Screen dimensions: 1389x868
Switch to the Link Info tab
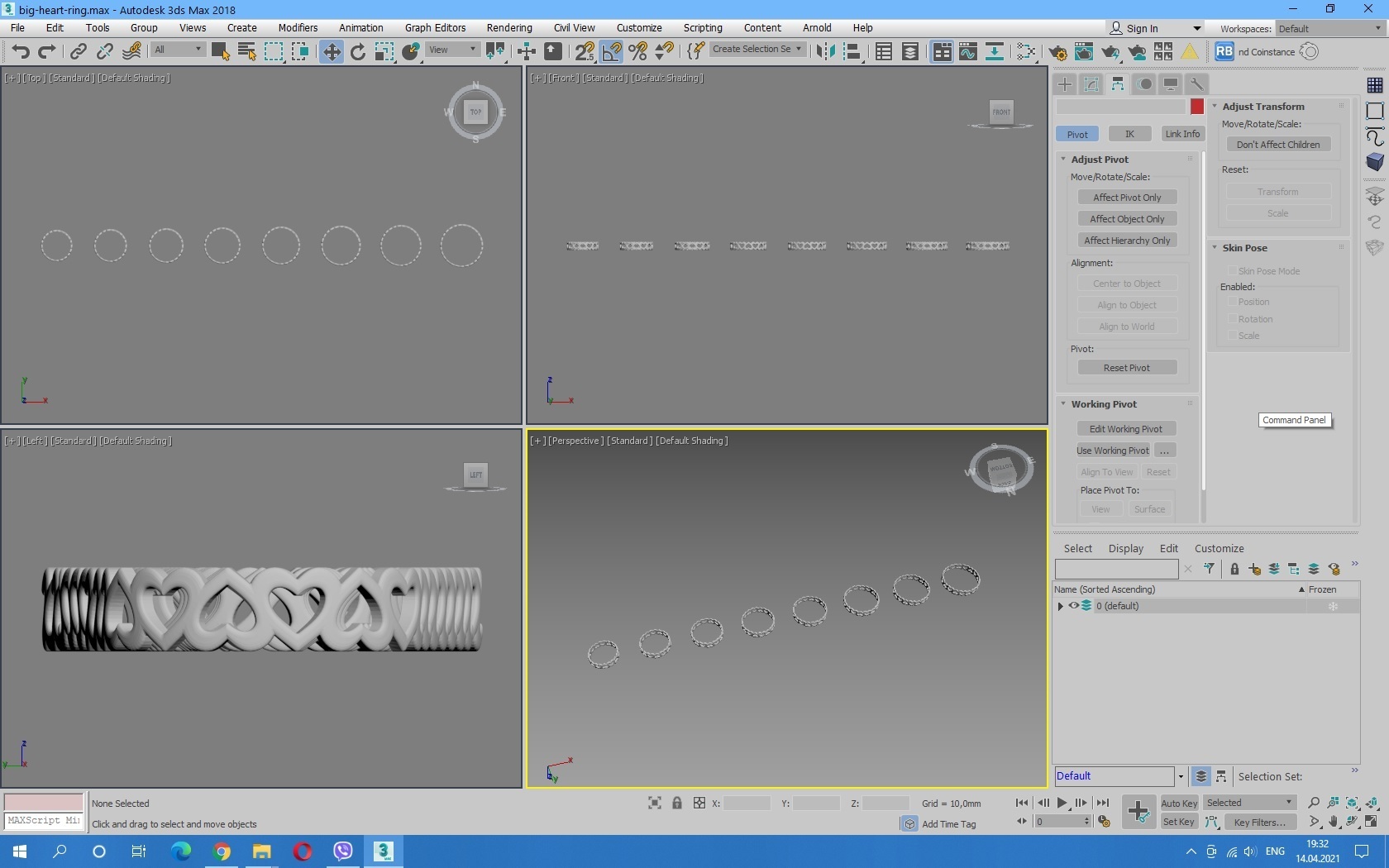click(1182, 134)
